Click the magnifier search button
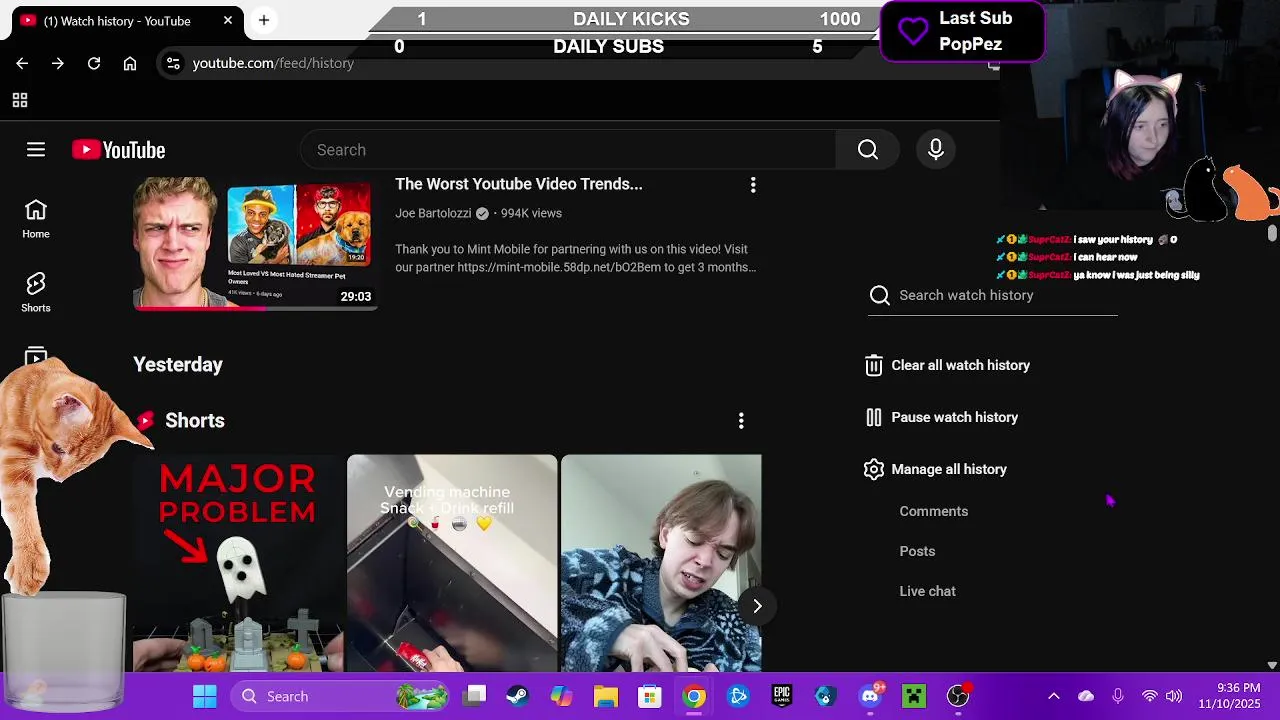Image resolution: width=1280 pixels, height=720 pixels. (x=867, y=150)
